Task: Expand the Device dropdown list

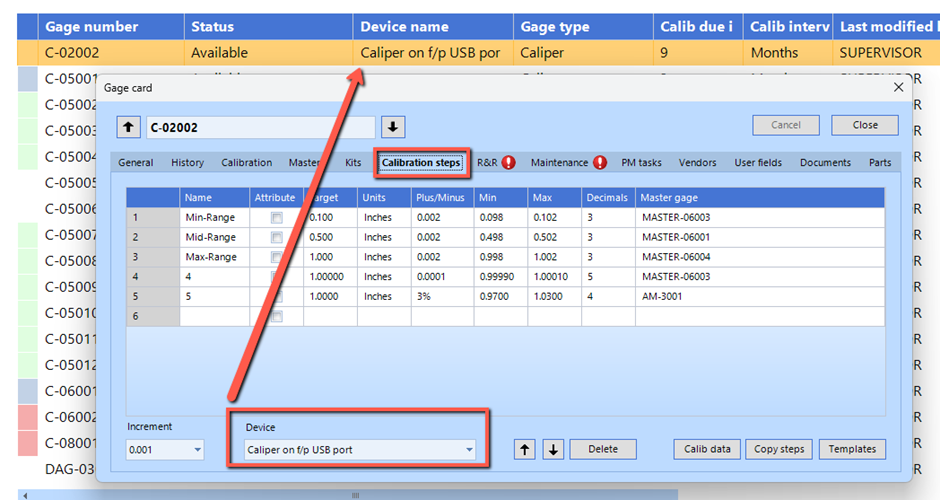Action: (469, 450)
